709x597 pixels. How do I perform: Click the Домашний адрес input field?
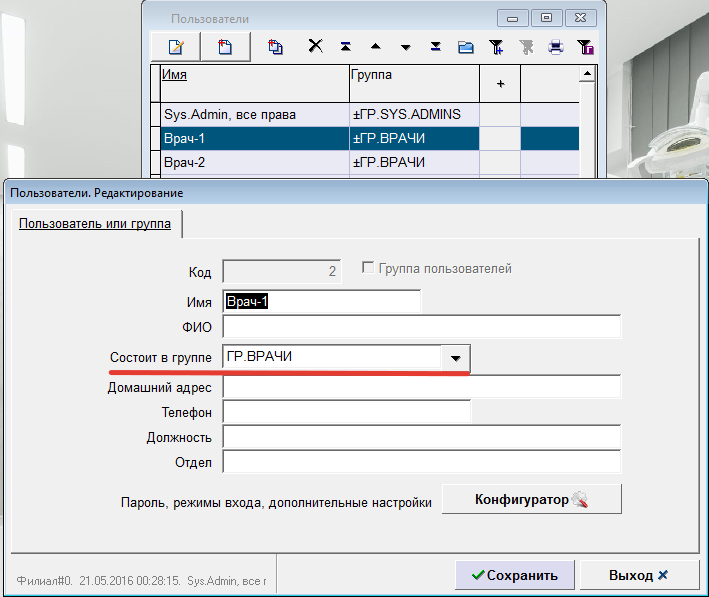point(422,387)
